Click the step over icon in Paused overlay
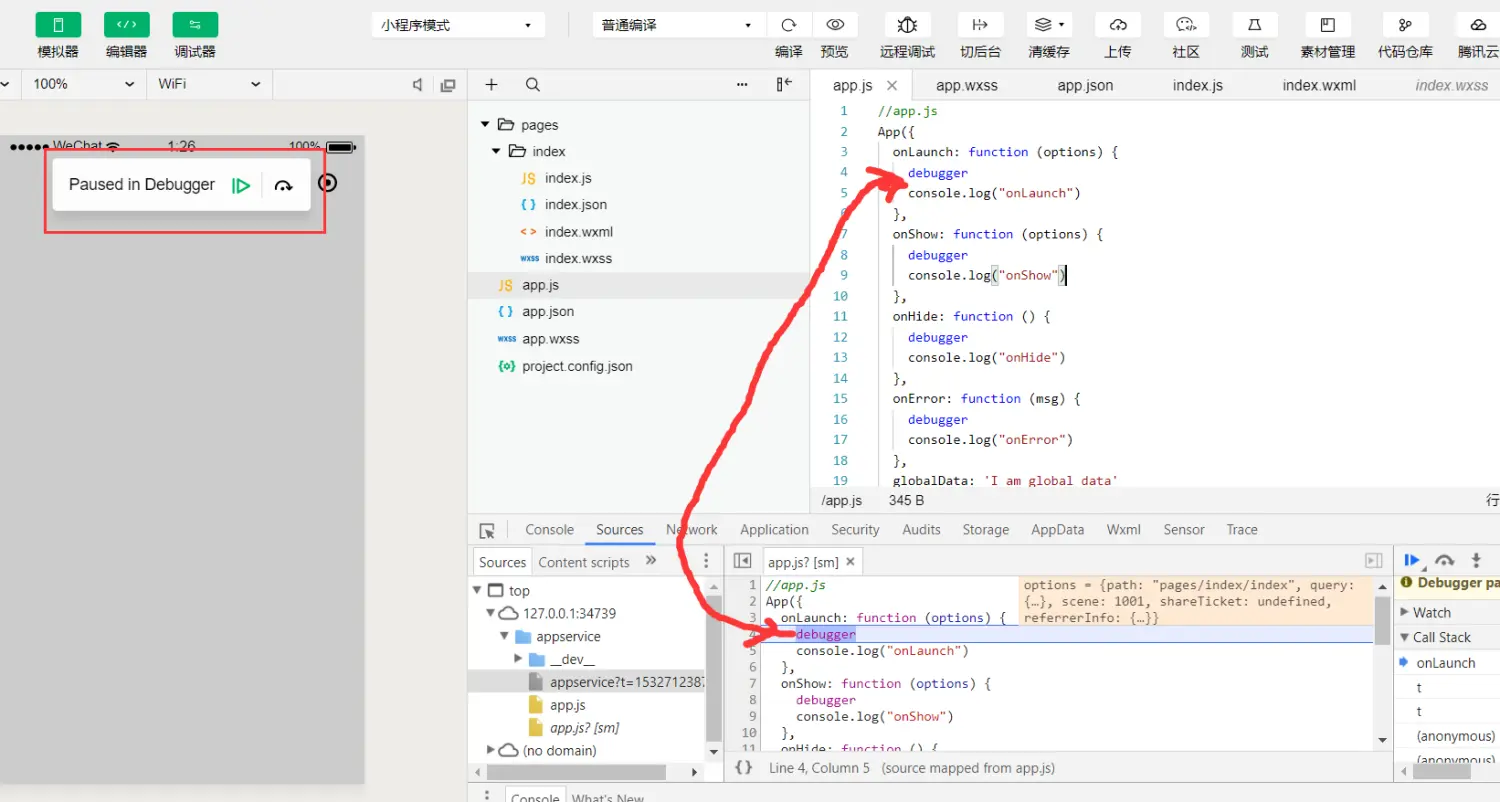Screen dimensions: 1500x802 (x=284, y=185)
